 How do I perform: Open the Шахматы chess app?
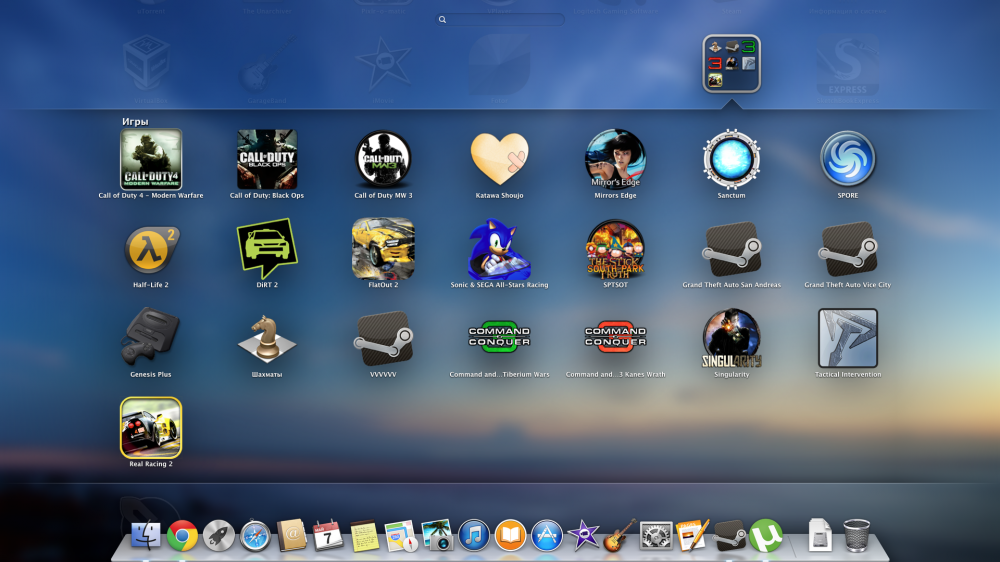click(x=267, y=339)
